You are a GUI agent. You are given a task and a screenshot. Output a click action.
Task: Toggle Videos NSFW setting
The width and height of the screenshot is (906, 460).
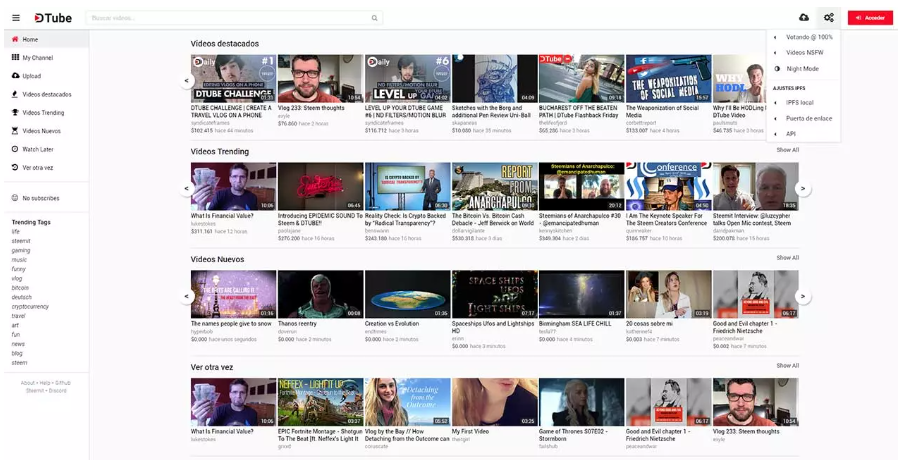click(x=804, y=52)
